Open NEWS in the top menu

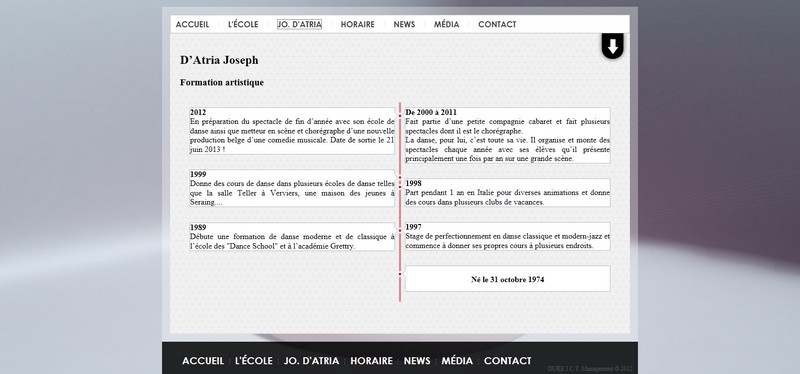click(x=404, y=24)
